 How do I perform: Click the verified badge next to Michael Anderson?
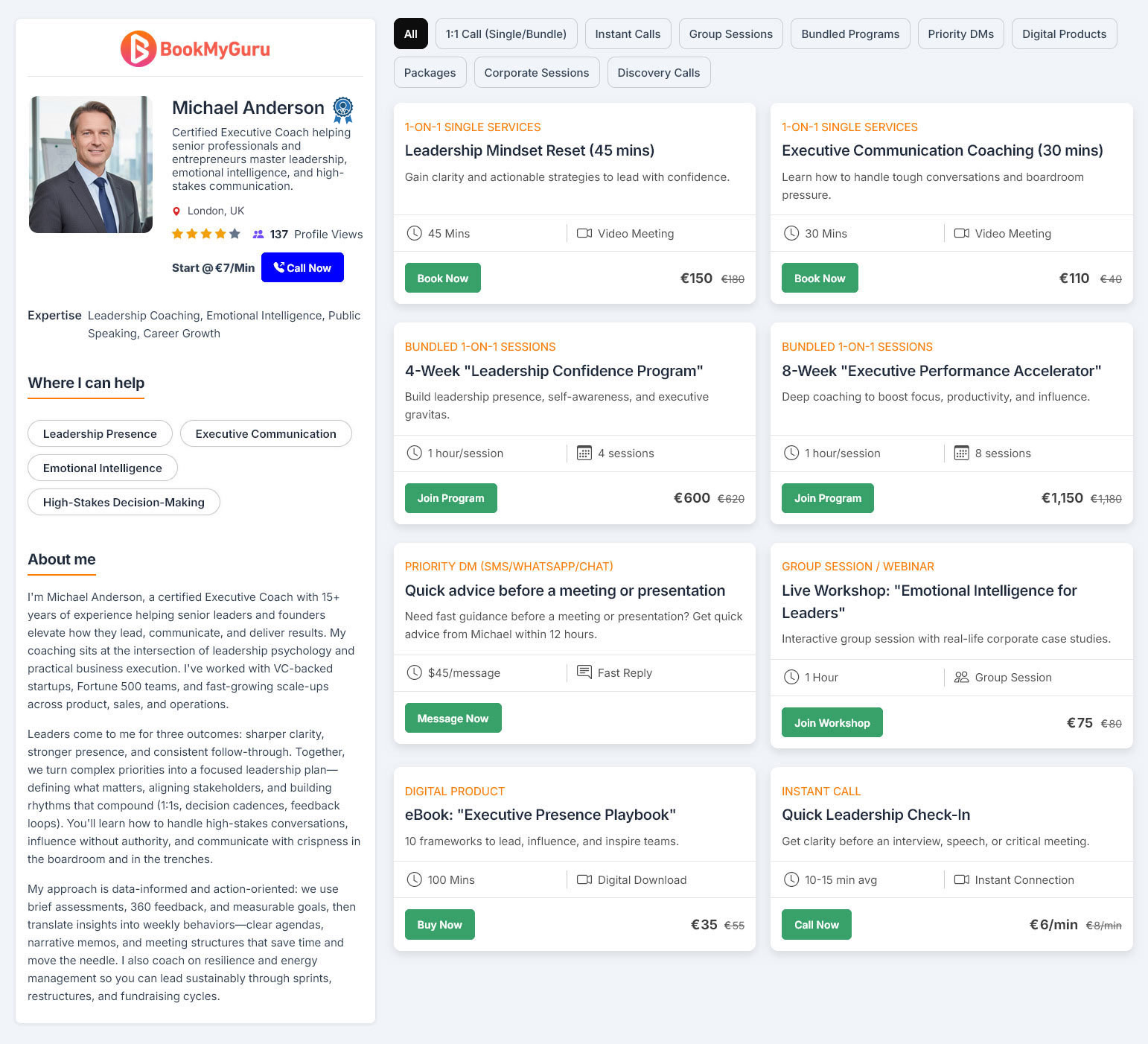342,109
